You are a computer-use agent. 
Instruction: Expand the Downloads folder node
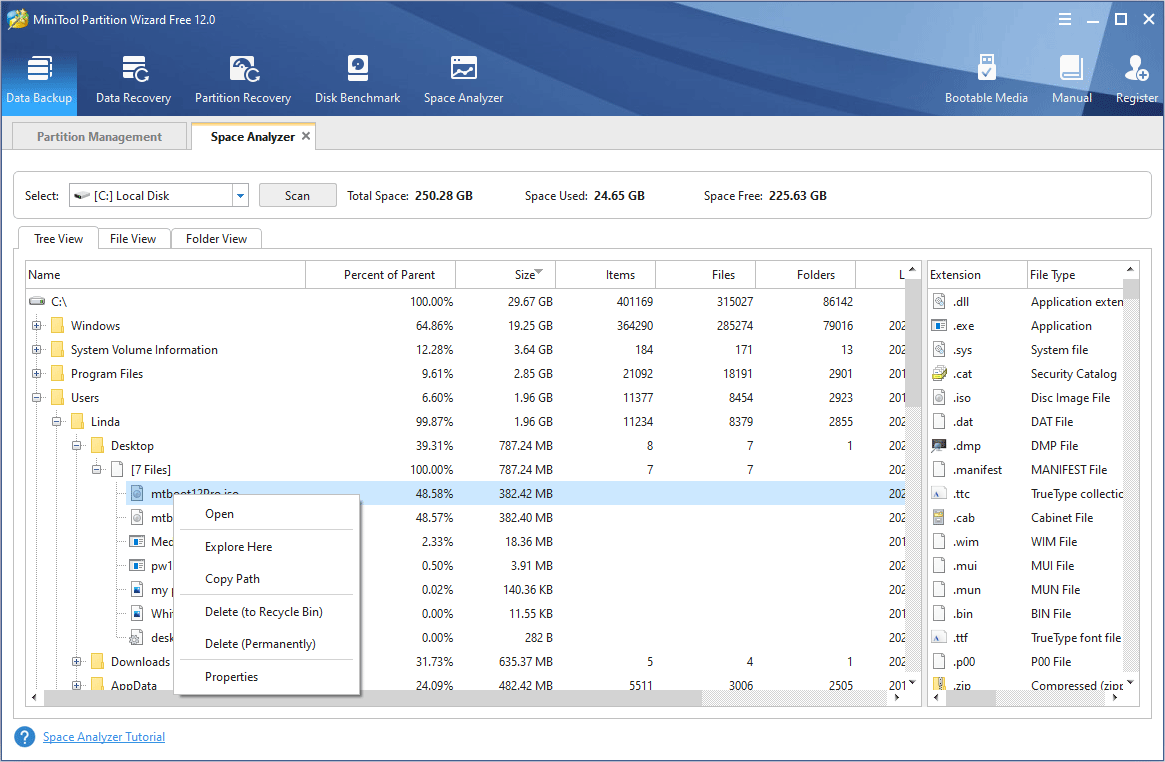point(76,661)
